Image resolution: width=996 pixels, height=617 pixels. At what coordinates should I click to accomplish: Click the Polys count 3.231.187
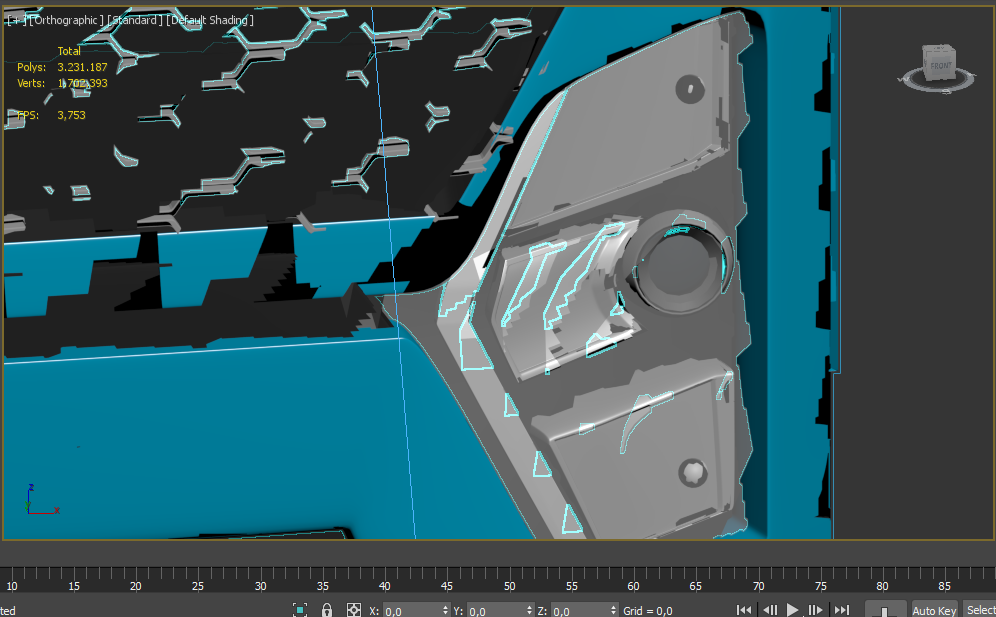tap(82, 67)
